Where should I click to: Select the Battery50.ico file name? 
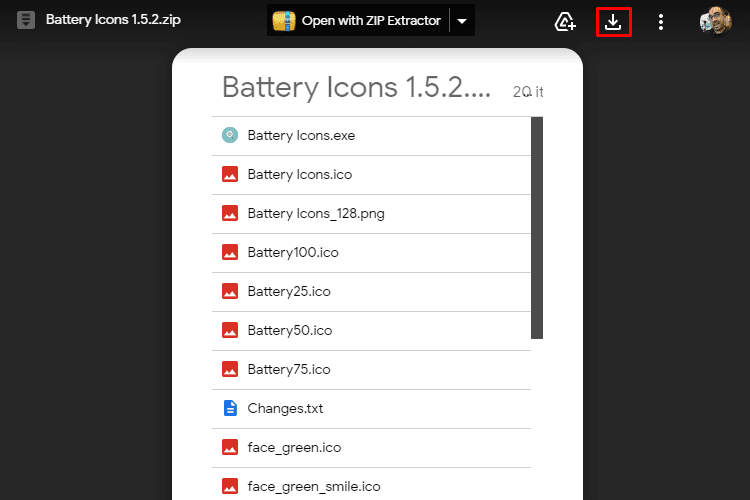point(290,330)
